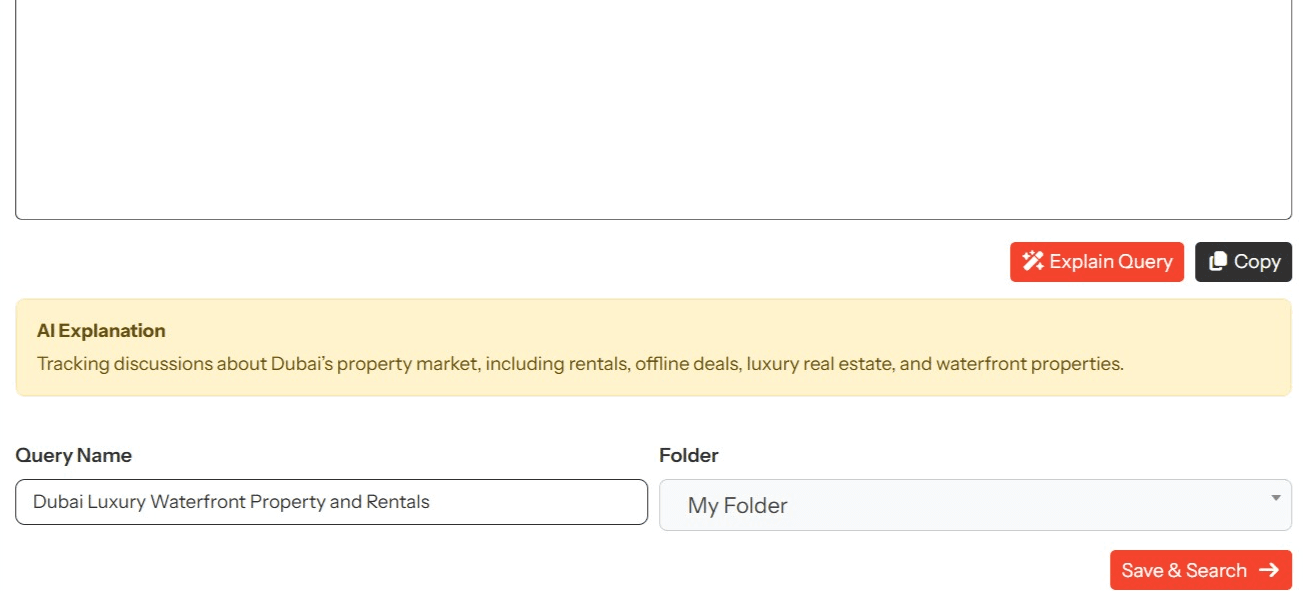This screenshot has width=1303, height=594.
Task: Click the word "Rentals" in Query Name field
Action: pyautogui.click(x=398, y=502)
